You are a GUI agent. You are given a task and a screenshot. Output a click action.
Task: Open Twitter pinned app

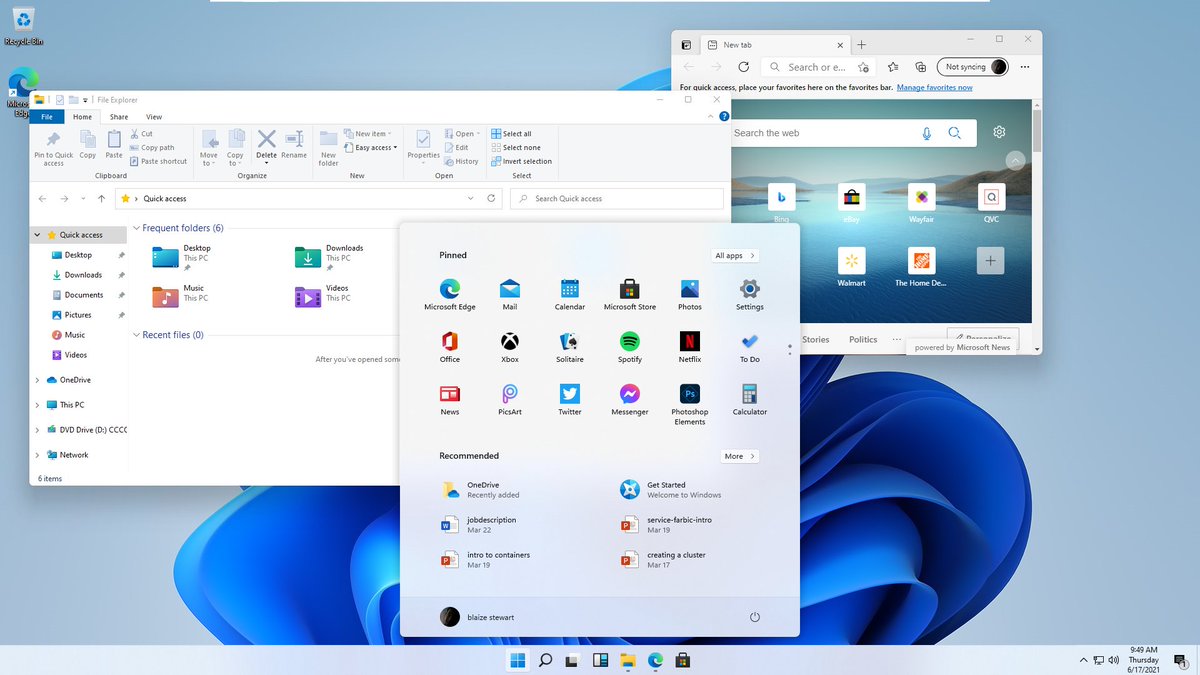tap(570, 399)
